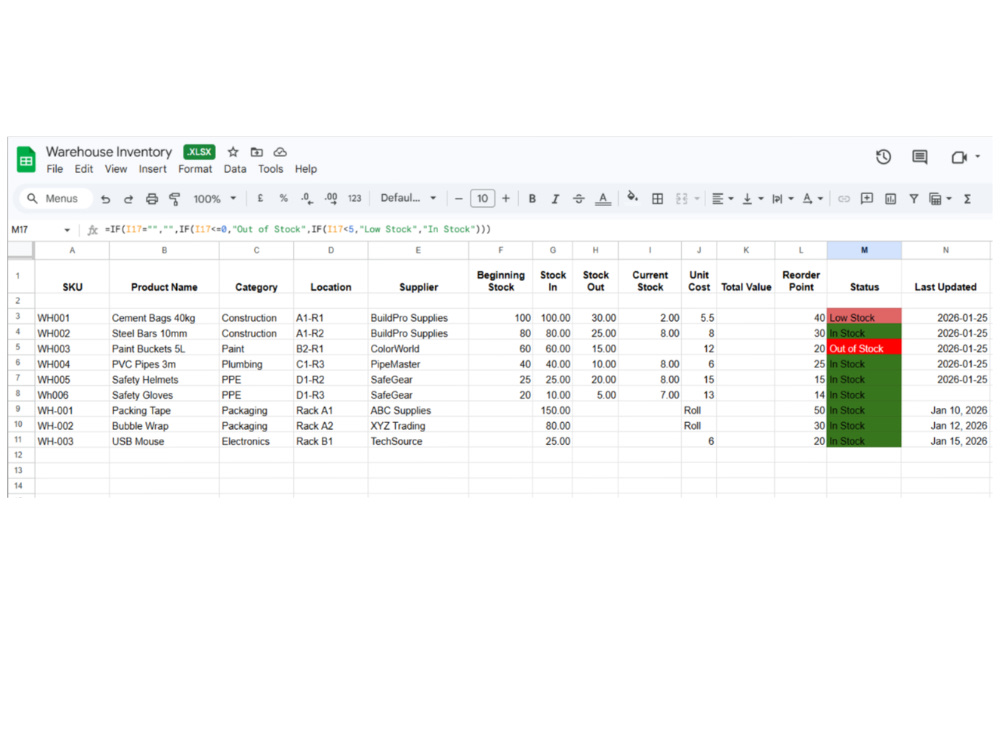Click the font size field
The width and height of the screenshot is (1000, 750).
482,199
